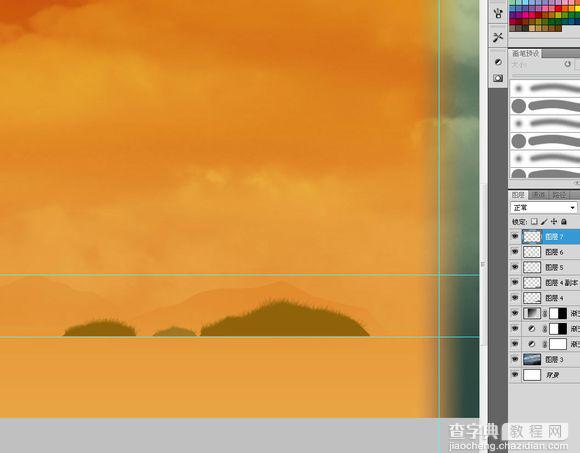Viewport: 580px width, 453px height.
Task: Click the gradient layer's mask thumbnail
Action: coord(558,313)
